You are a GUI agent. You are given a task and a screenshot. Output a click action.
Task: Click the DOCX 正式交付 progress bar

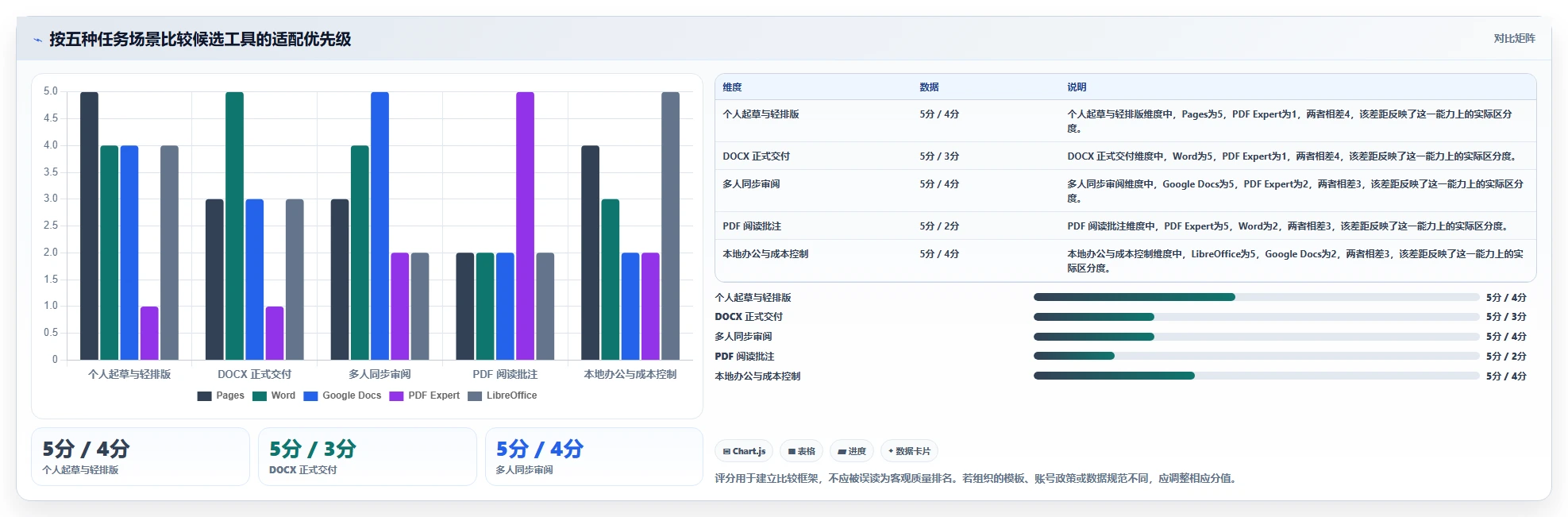tap(1256, 317)
